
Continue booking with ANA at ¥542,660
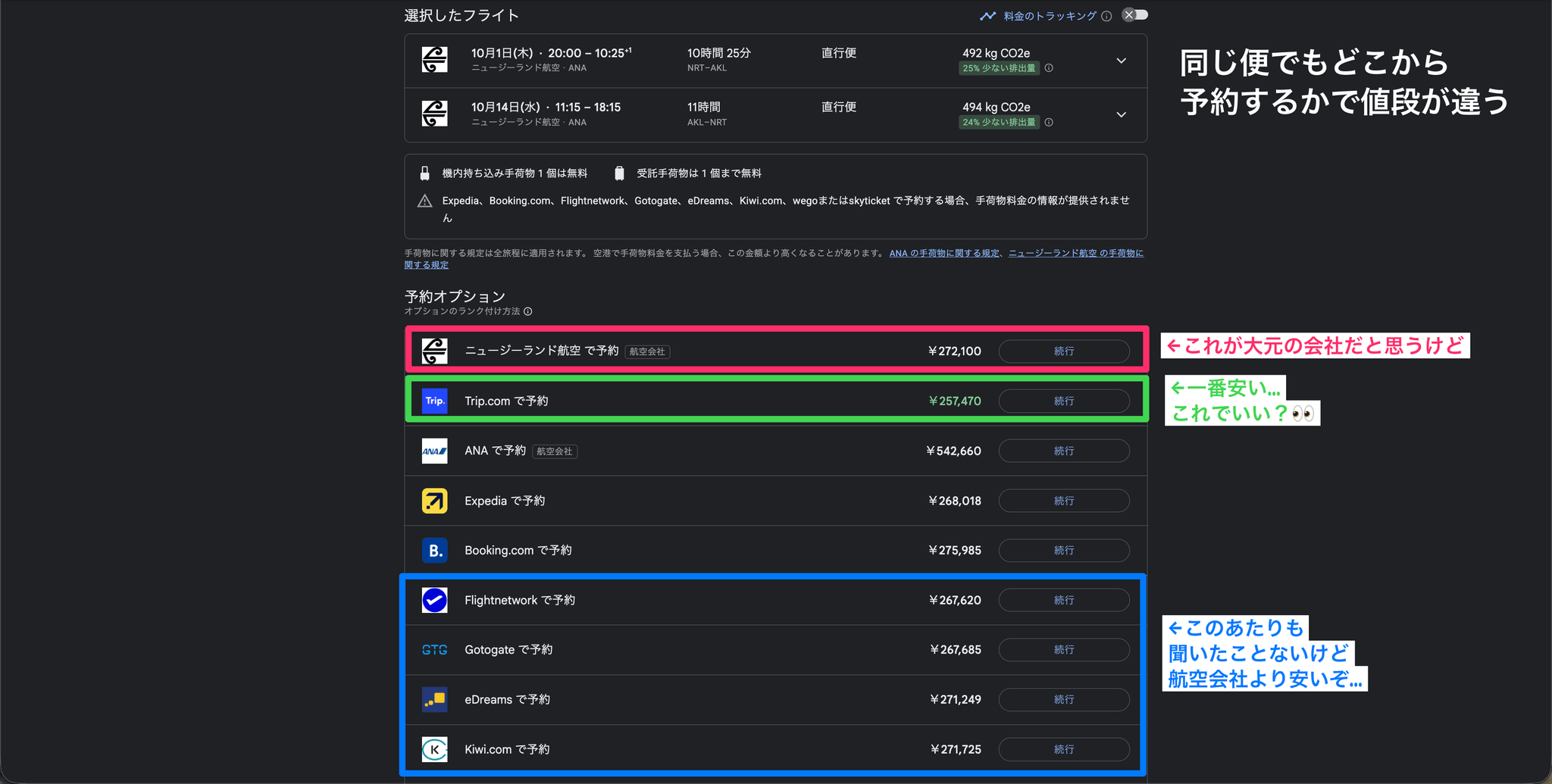coord(1064,451)
